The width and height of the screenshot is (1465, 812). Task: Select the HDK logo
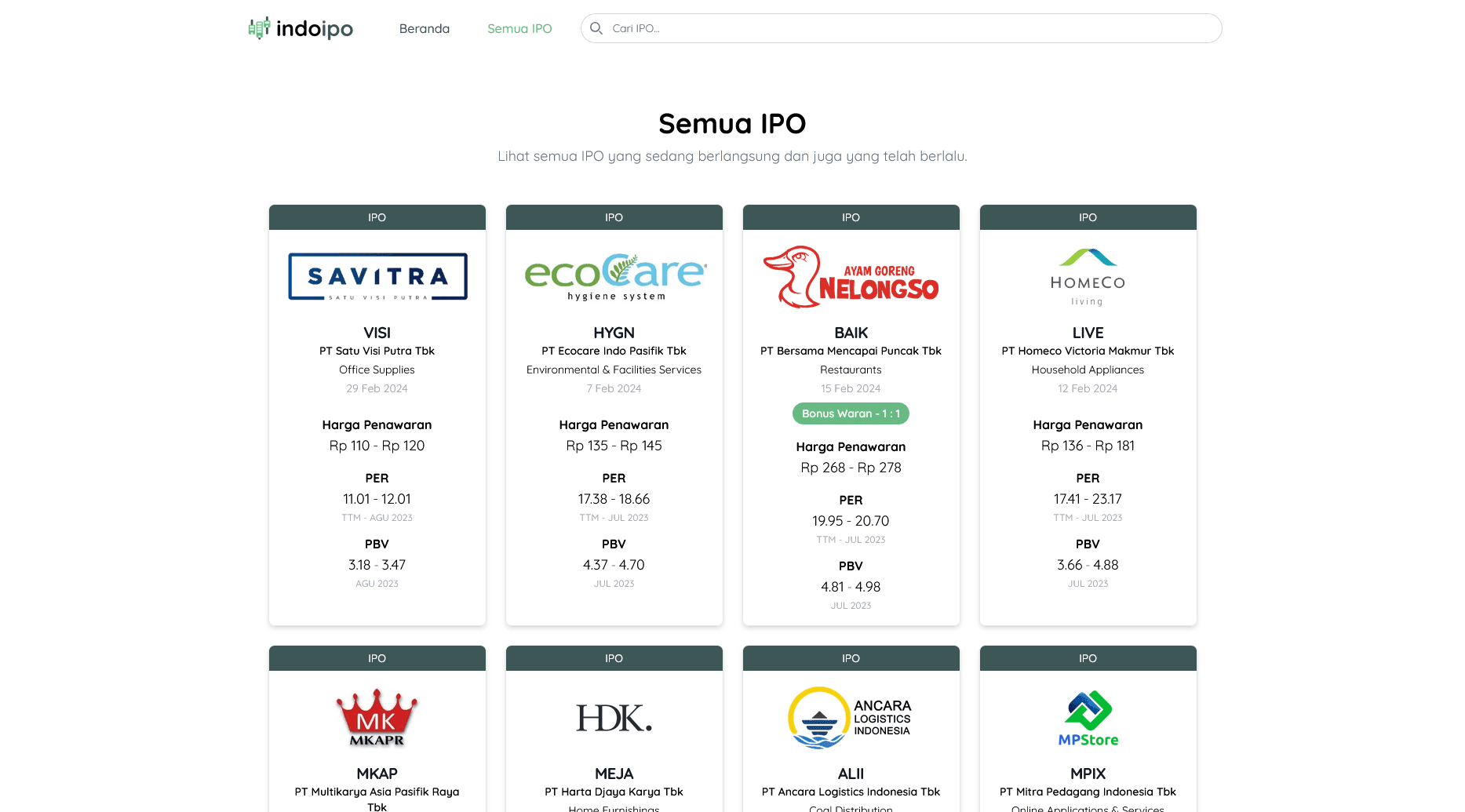pos(614,718)
